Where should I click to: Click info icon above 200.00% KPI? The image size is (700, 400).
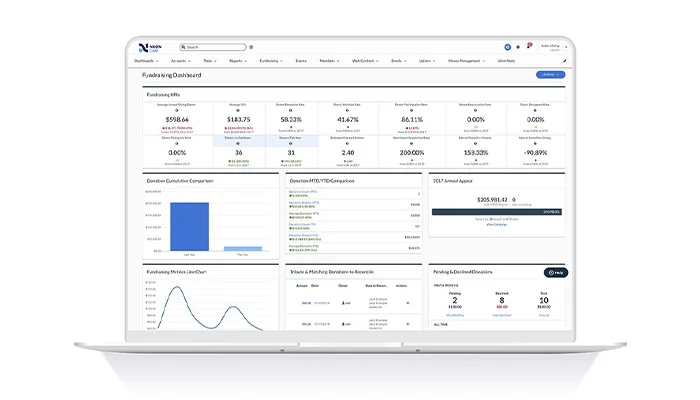tap(411, 144)
